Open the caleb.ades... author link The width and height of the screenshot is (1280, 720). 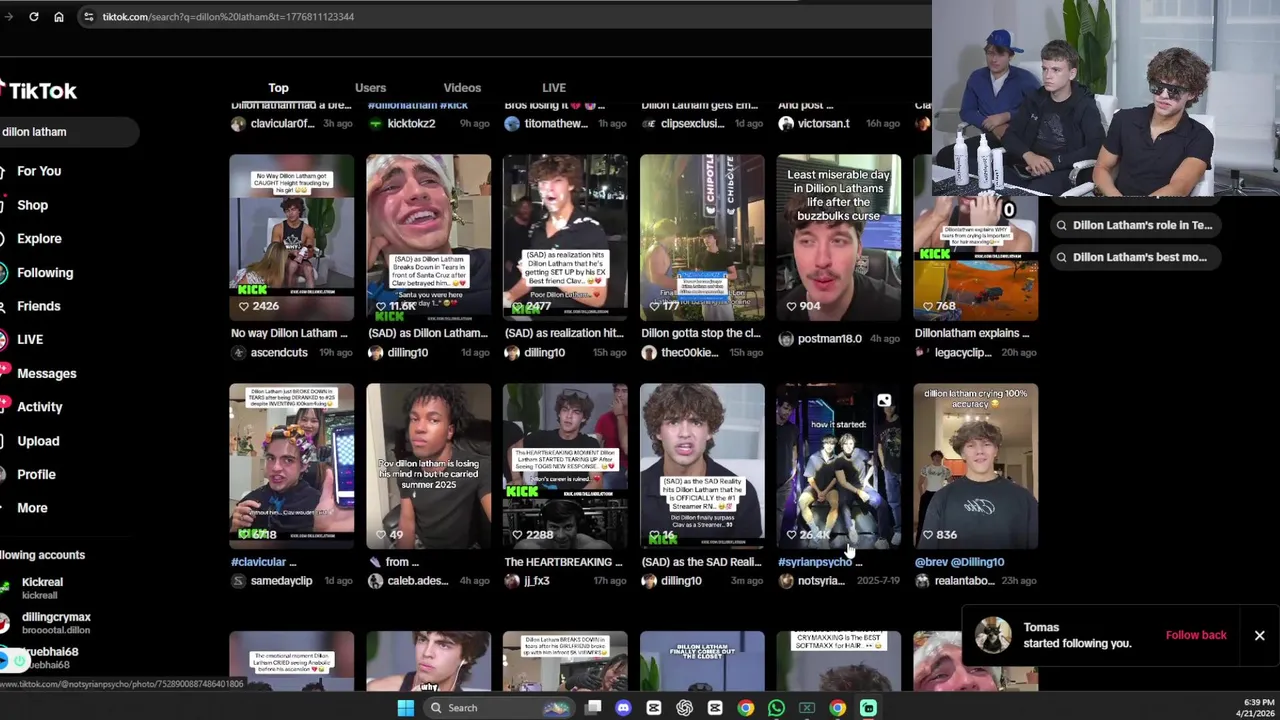(418, 581)
